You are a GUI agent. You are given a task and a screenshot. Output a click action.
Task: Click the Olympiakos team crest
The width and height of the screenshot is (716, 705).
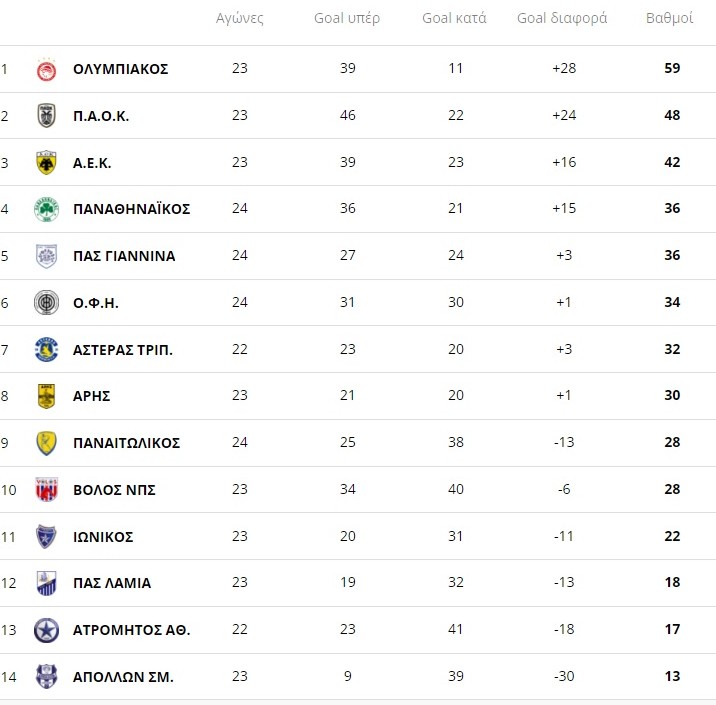point(46,70)
